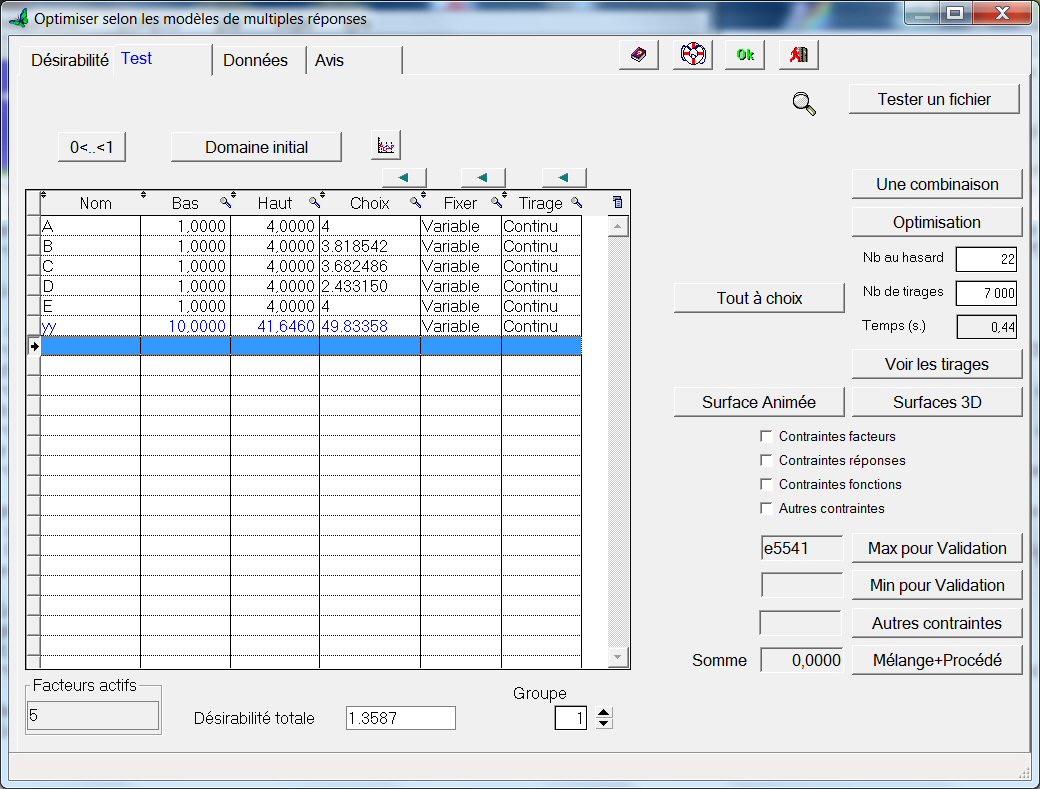Click the Tester un fichier button

[933, 99]
